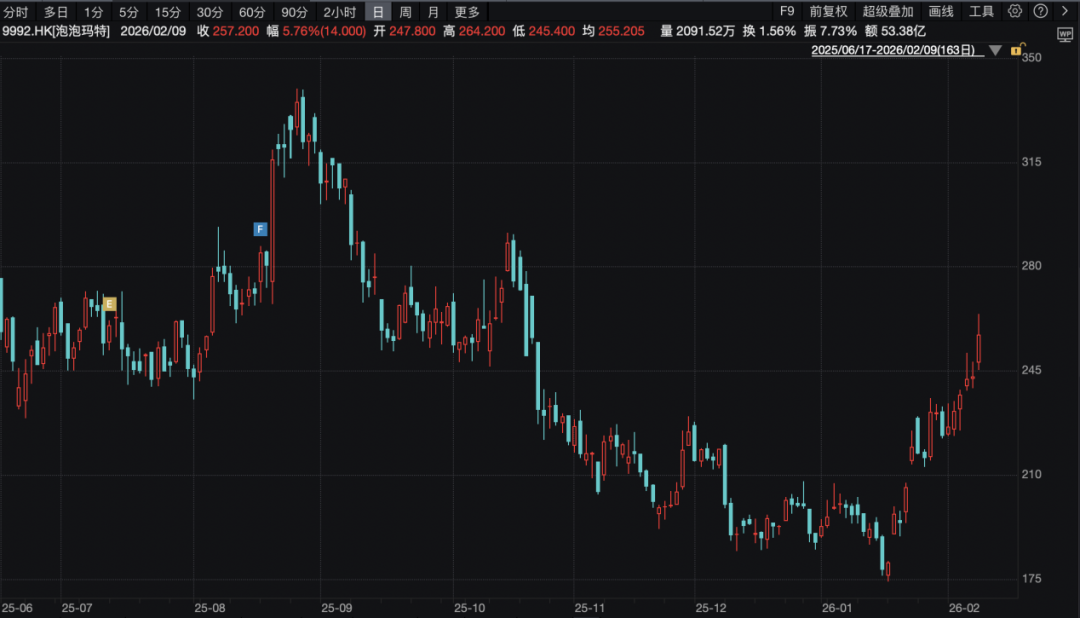This screenshot has height=618, width=1080.
Task: Open the 前复权 adjustment option
Action: (828, 11)
